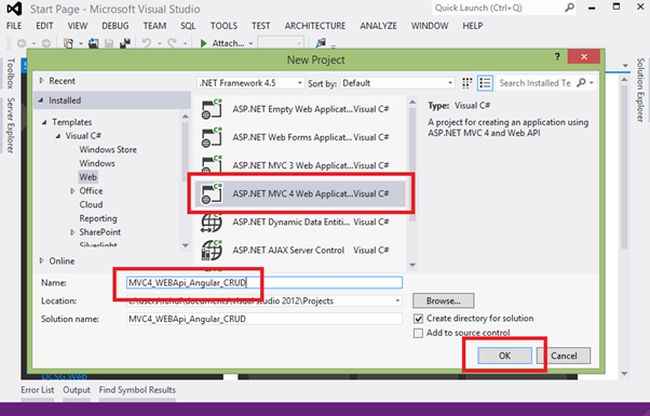The width and height of the screenshot is (650, 416).
Task: Open the DEBUG menu
Action: (115, 26)
